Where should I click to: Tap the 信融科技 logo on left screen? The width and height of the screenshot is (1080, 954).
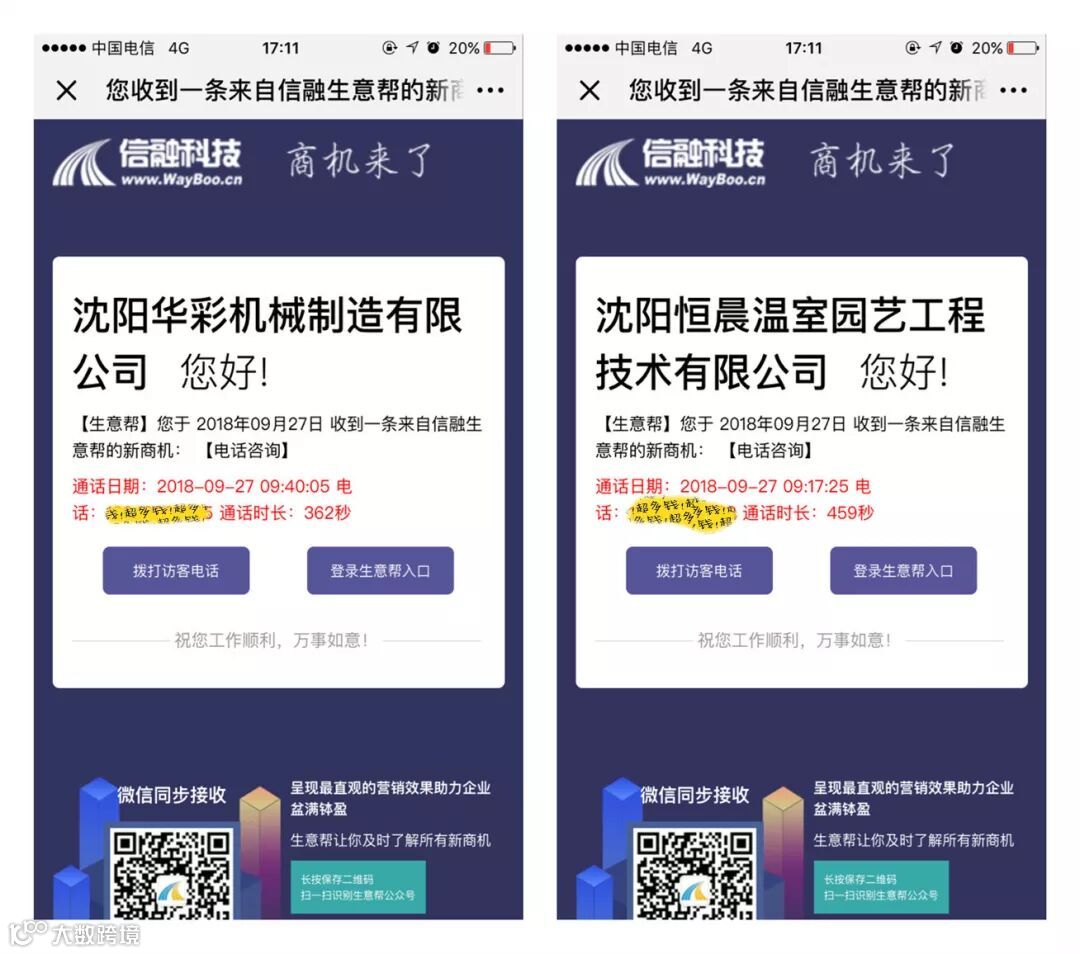click(147, 163)
